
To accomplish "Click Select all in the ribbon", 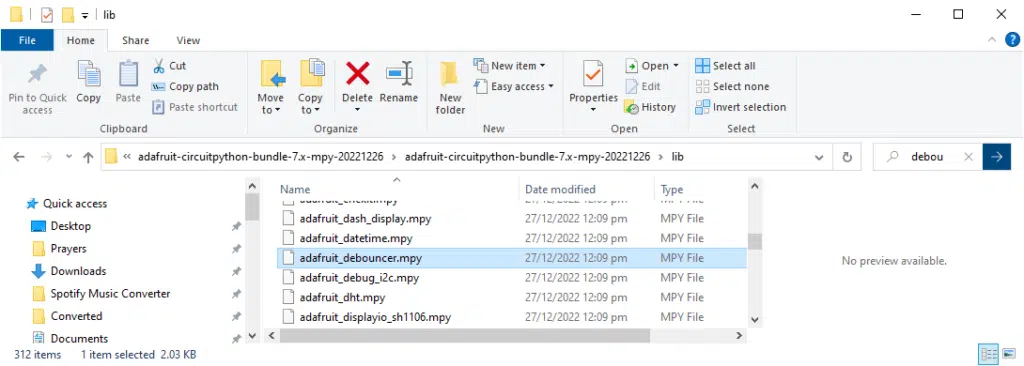I will [726, 65].
